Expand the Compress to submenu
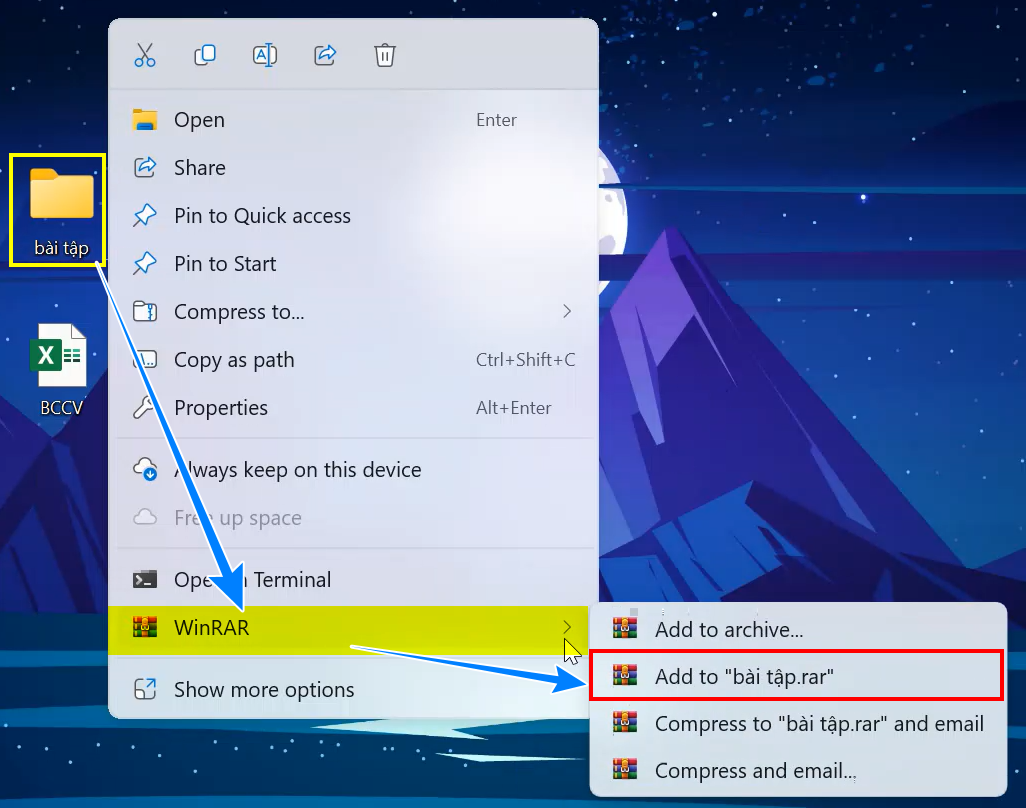 pyautogui.click(x=567, y=312)
